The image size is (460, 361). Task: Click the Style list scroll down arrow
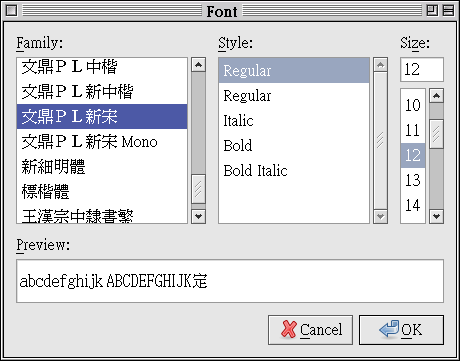(380, 216)
